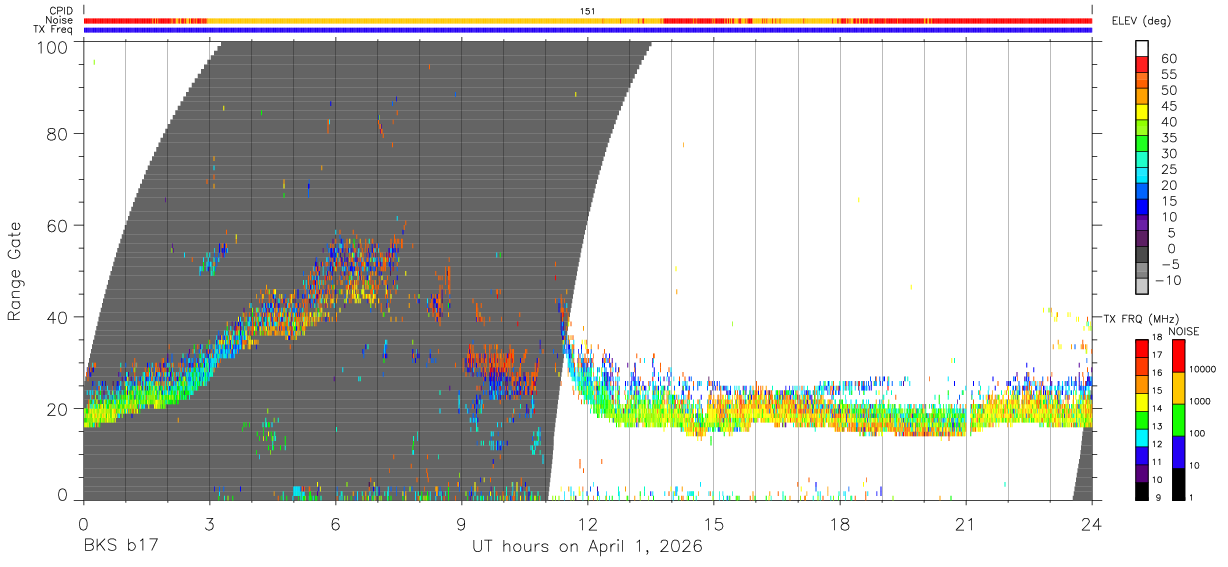Click the 'Range Gate' y-axis title

coord(15,271)
